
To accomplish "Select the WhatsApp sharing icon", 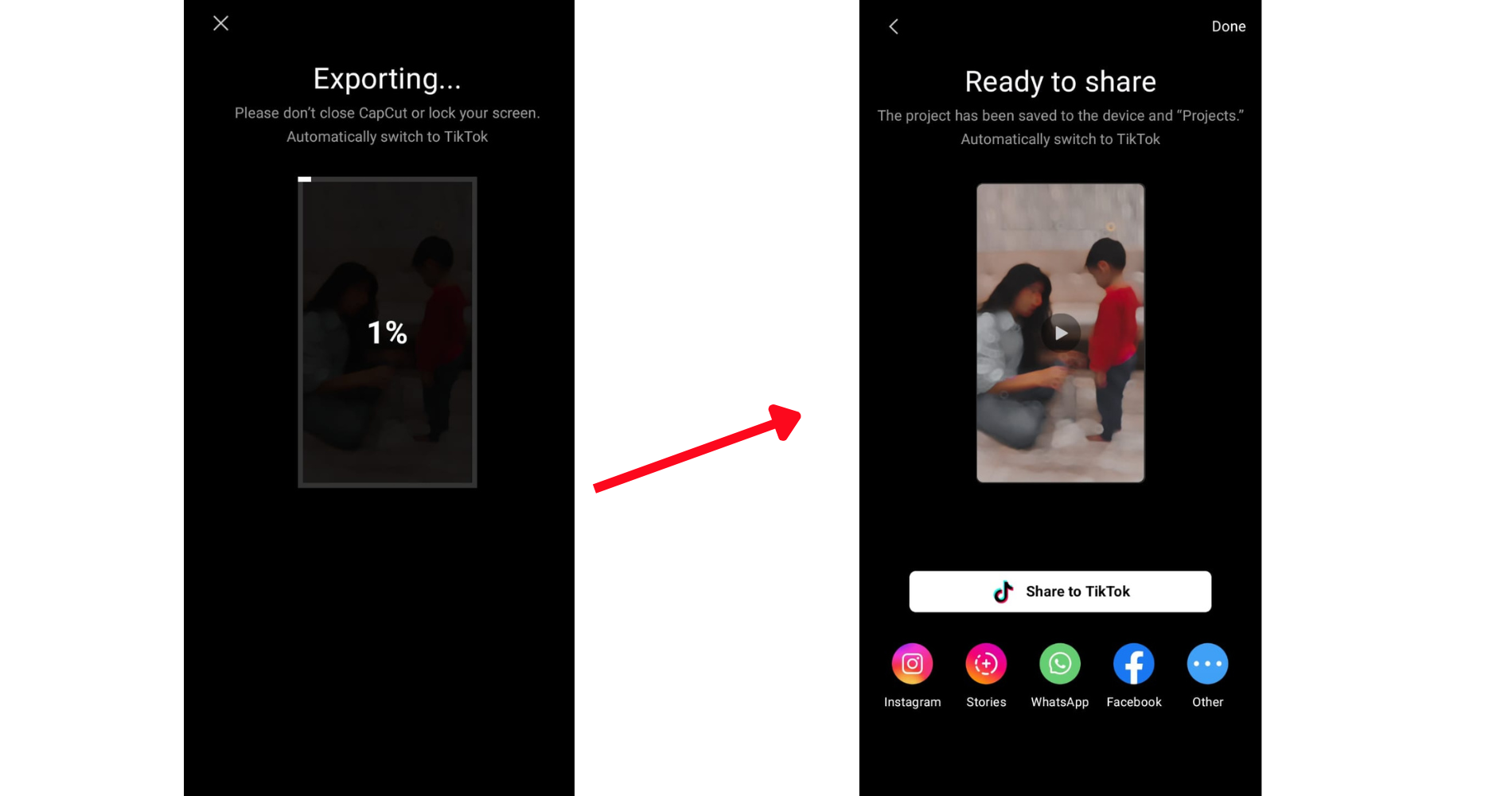I will [1060, 663].
